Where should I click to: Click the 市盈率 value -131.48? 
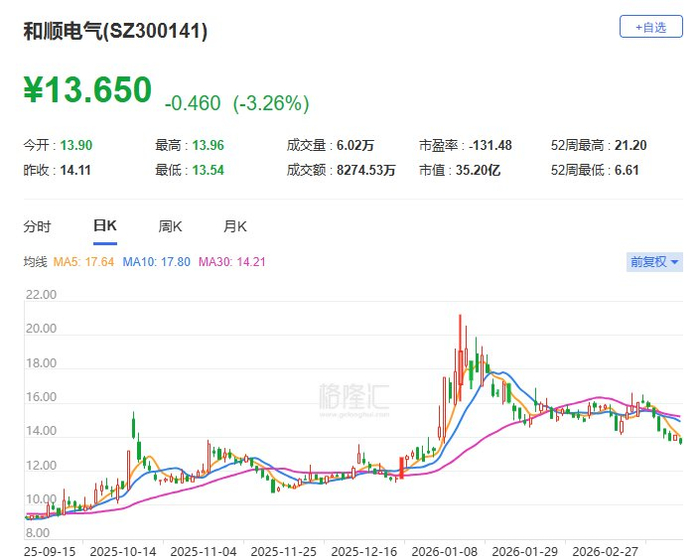[x=490, y=145]
